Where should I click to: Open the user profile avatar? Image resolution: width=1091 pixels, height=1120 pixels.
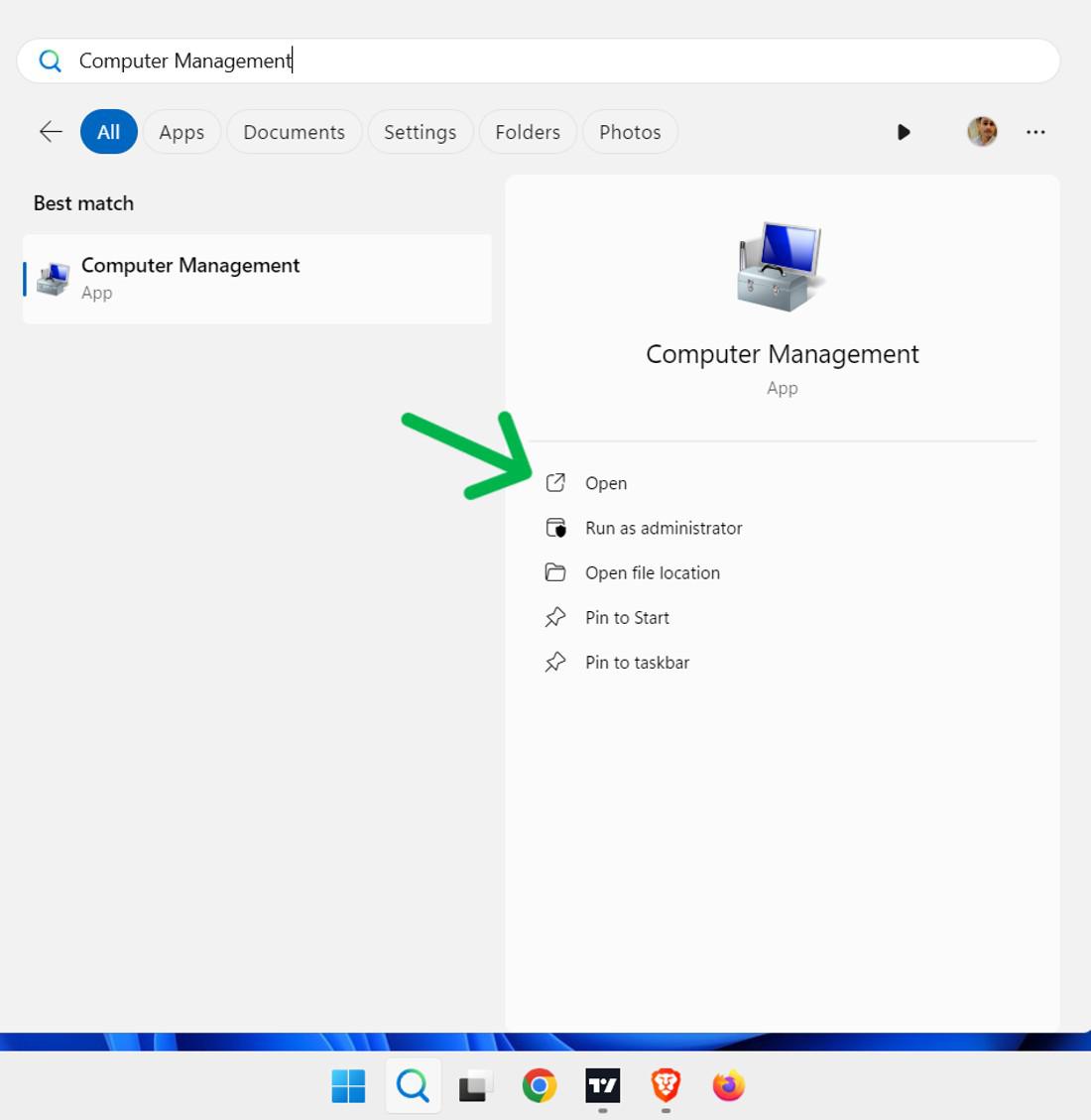[x=983, y=131]
